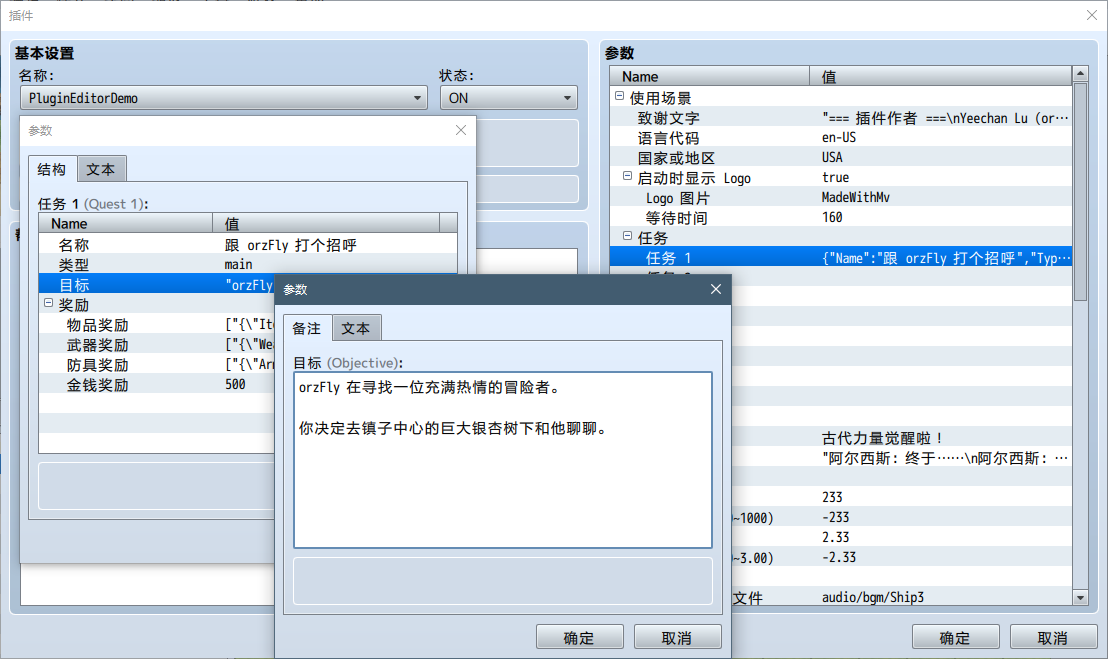Click the Name column header in quest structure

(126, 223)
